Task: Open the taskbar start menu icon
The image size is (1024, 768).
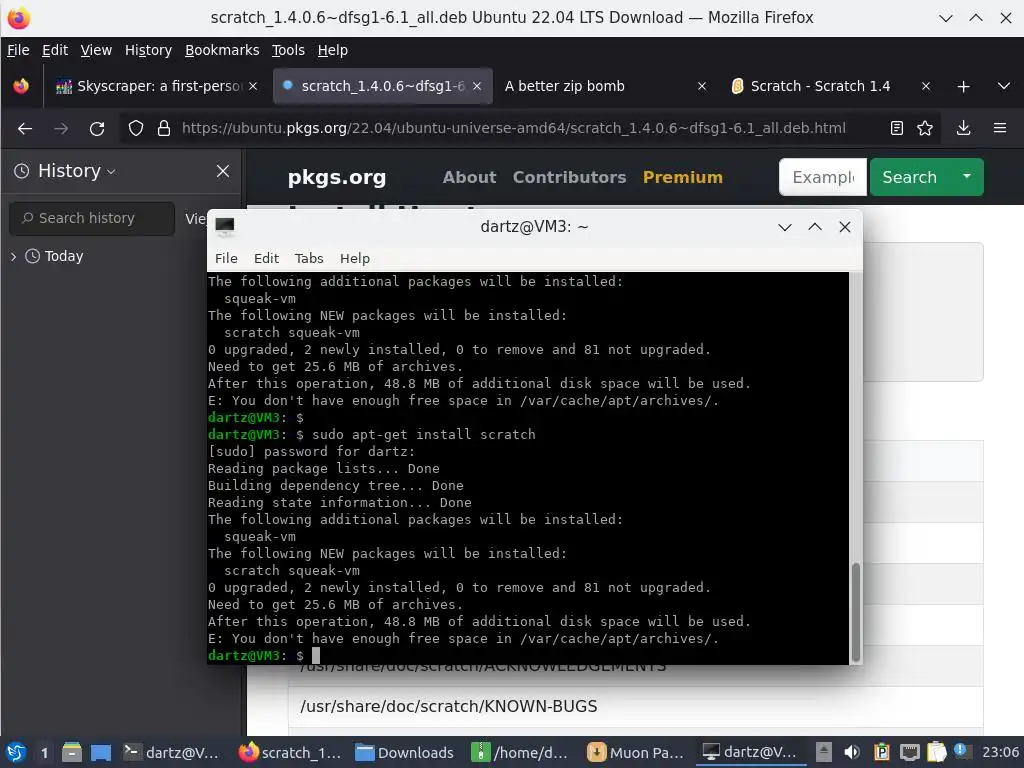Action: pyautogui.click(x=16, y=752)
